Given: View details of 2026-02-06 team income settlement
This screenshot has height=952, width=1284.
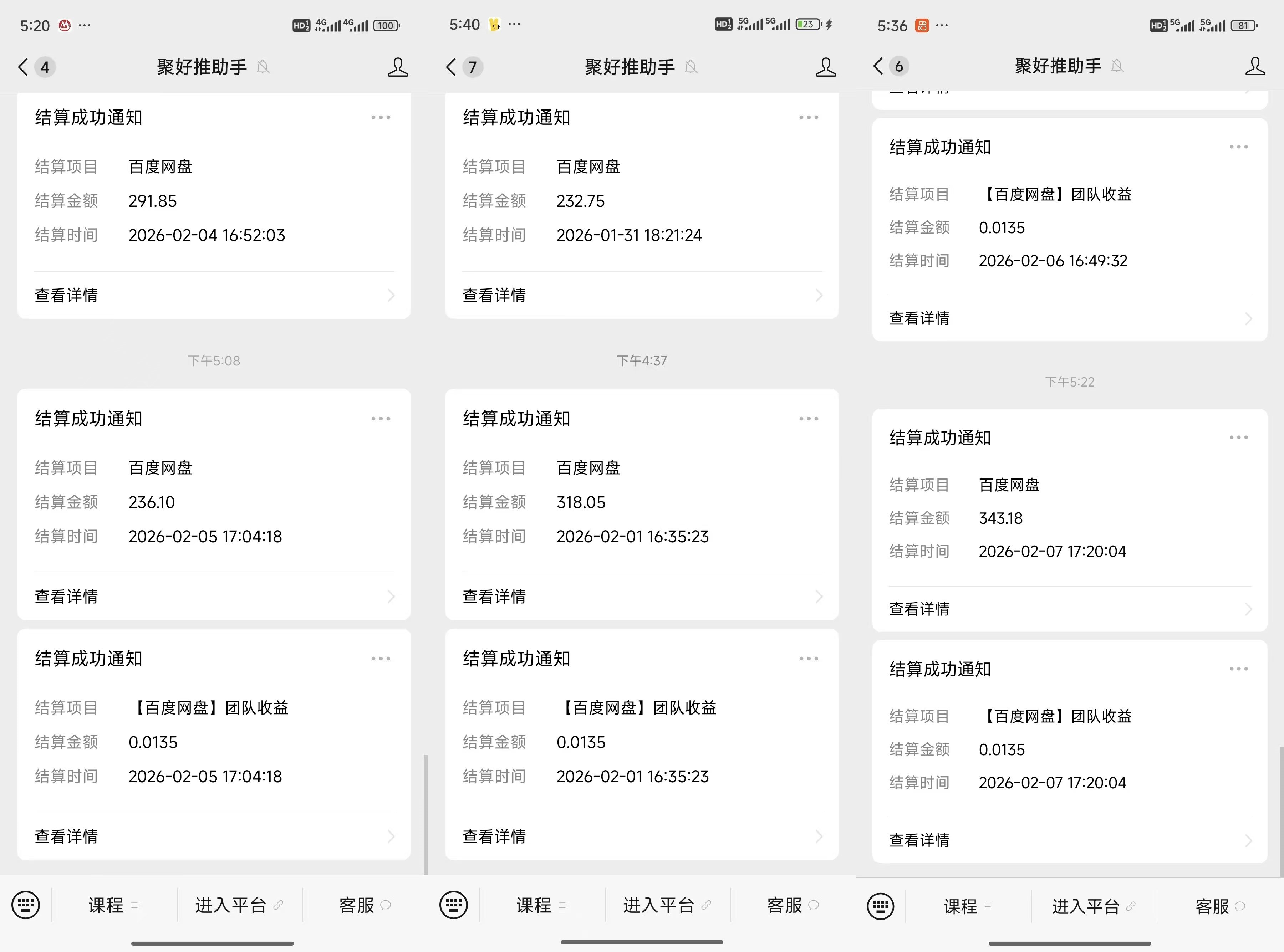Looking at the screenshot, I should click(x=1070, y=318).
